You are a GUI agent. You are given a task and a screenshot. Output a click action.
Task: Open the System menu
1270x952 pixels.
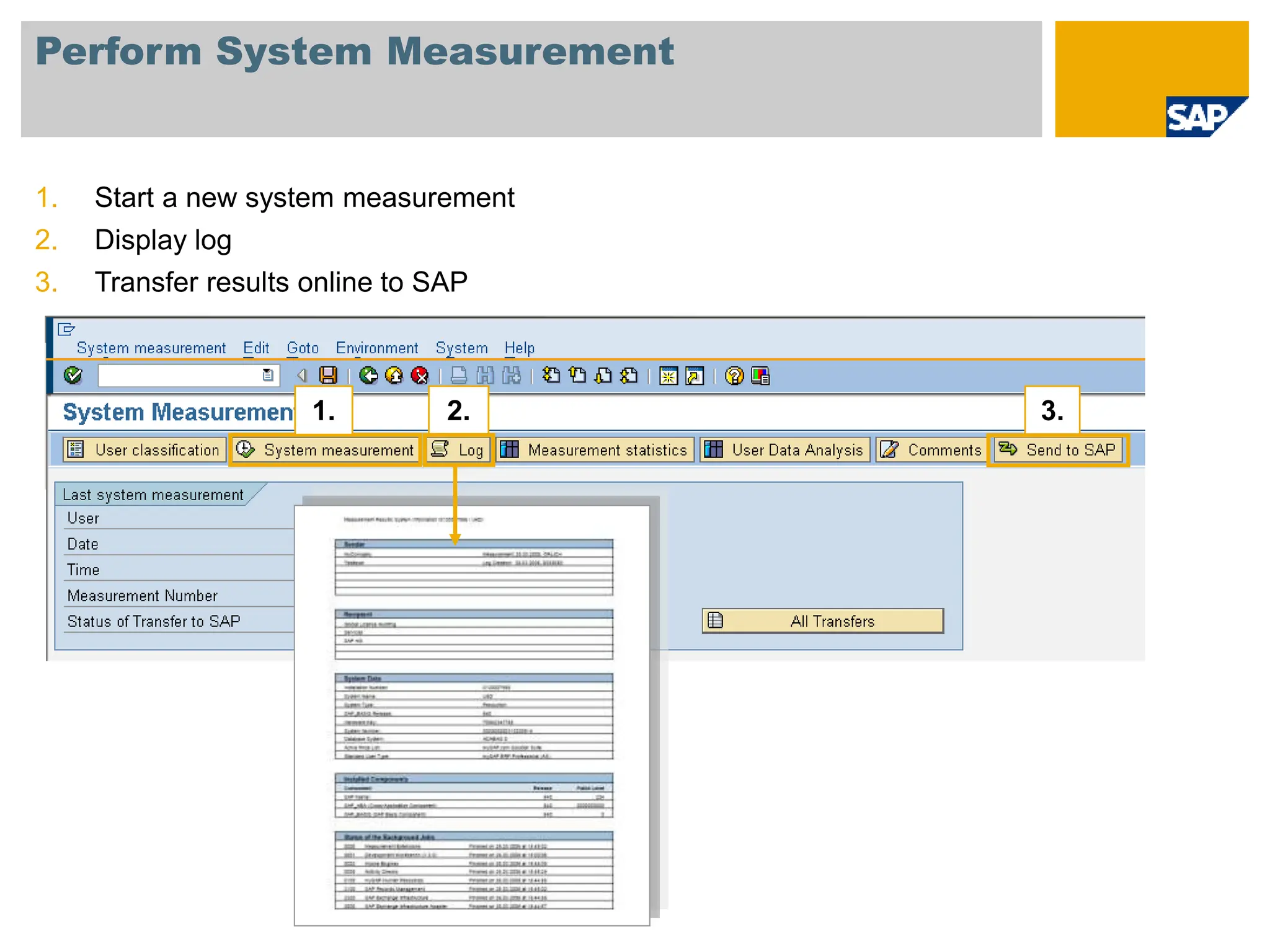tap(461, 348)
